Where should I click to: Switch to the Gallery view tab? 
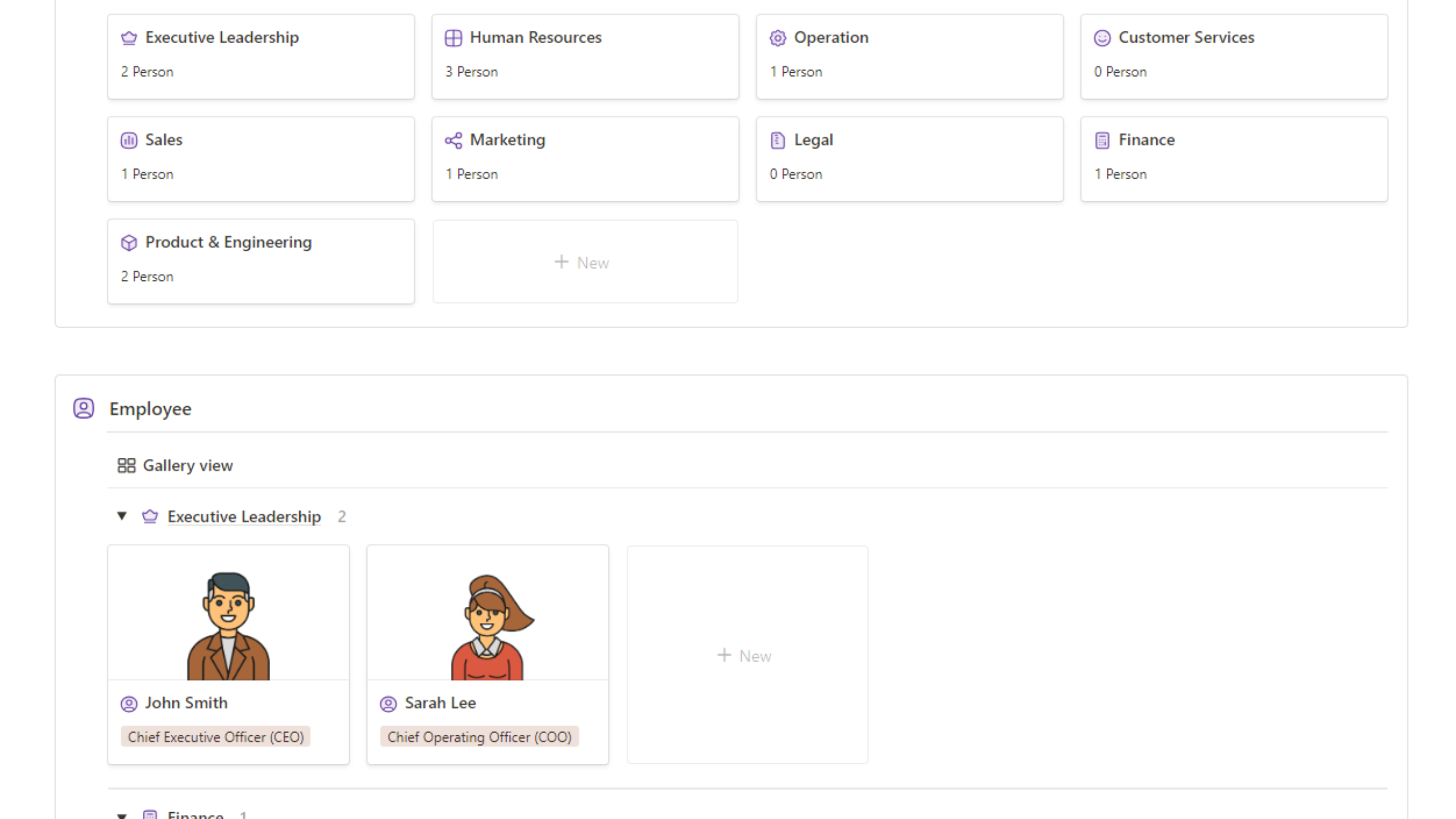click(175, 465)
